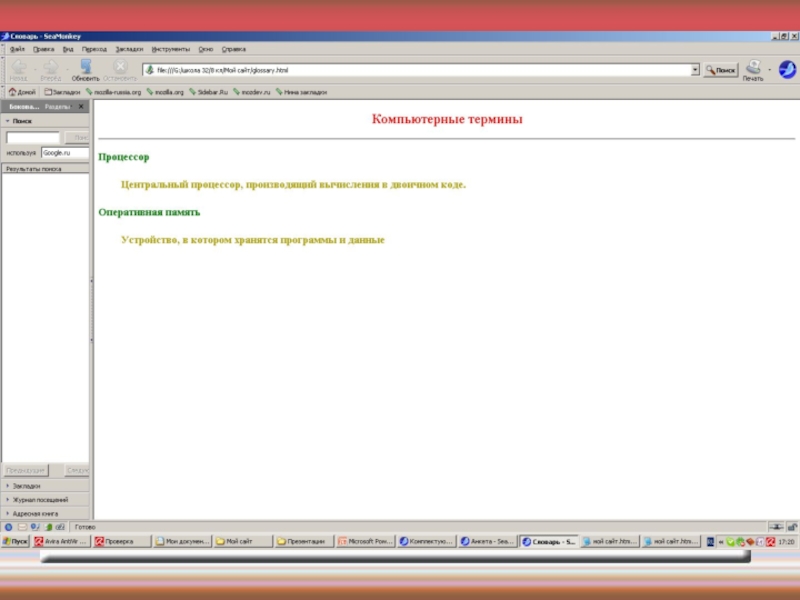The width and height of the screenshot is (800, 600).
Task: Click the Print (Печать) icon
Action: pyautogui.click(x=753, y=67)
